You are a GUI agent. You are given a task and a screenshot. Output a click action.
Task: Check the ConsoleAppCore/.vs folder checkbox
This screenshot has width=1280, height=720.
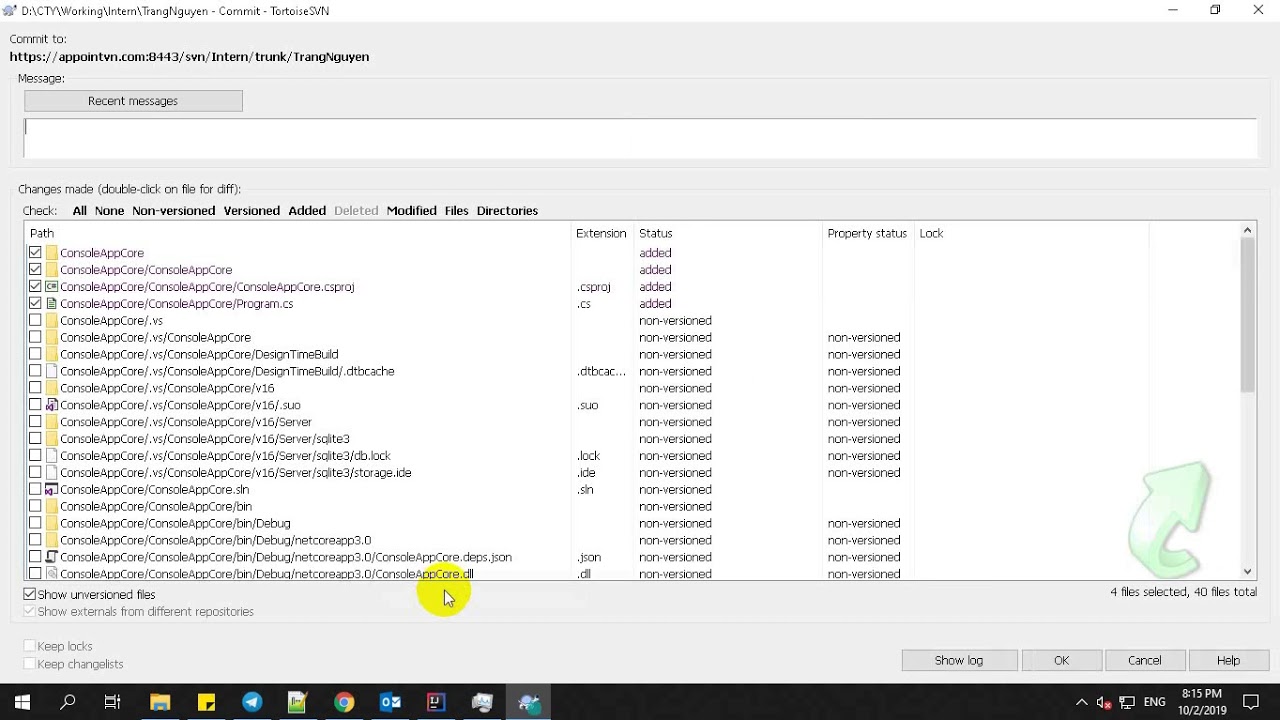(36, 321)
